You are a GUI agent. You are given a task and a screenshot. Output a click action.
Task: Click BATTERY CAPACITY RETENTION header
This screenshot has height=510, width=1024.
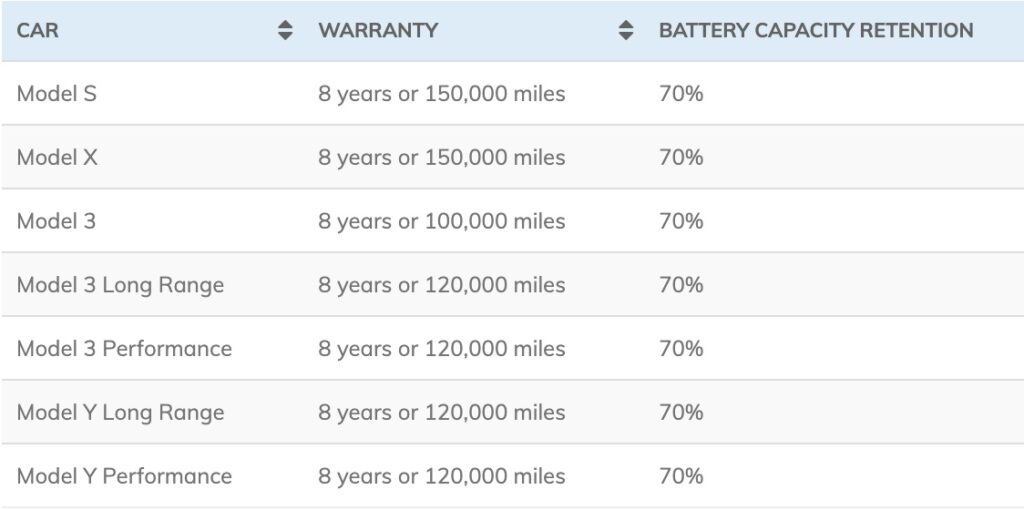816,31
